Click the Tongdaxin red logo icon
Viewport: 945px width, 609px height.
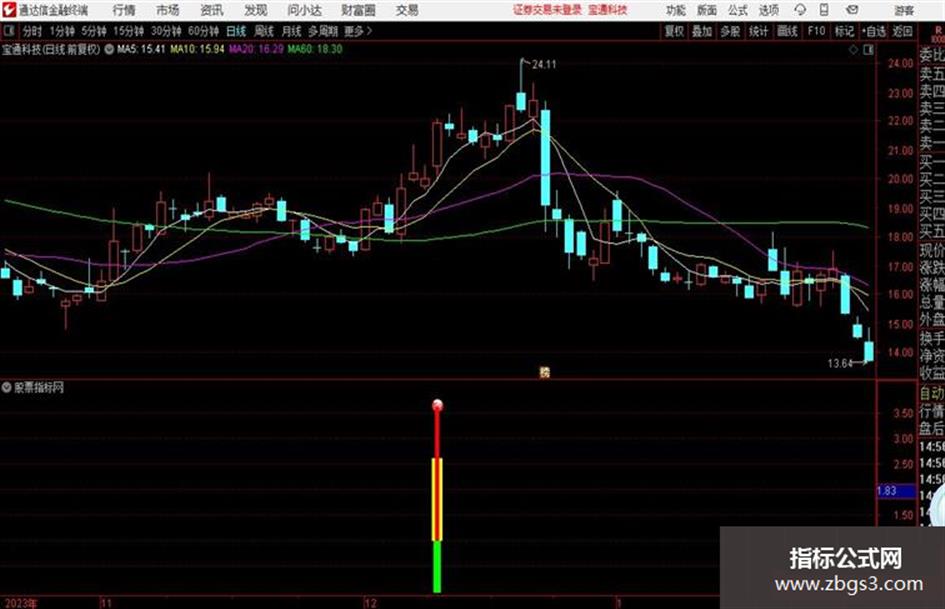click(x=8, y=10)
